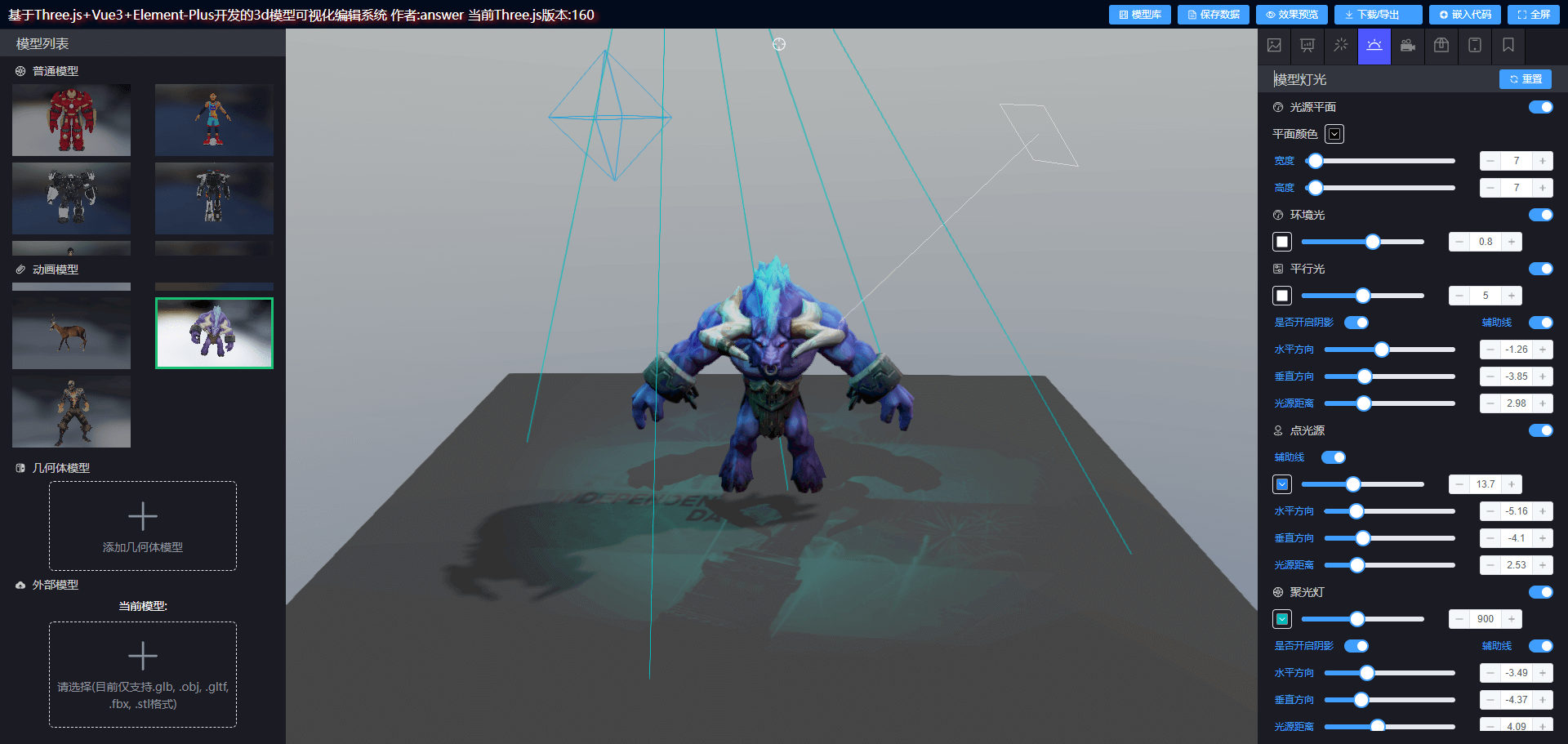Open the 环境光 white color picker

[x=1282, y=242]
